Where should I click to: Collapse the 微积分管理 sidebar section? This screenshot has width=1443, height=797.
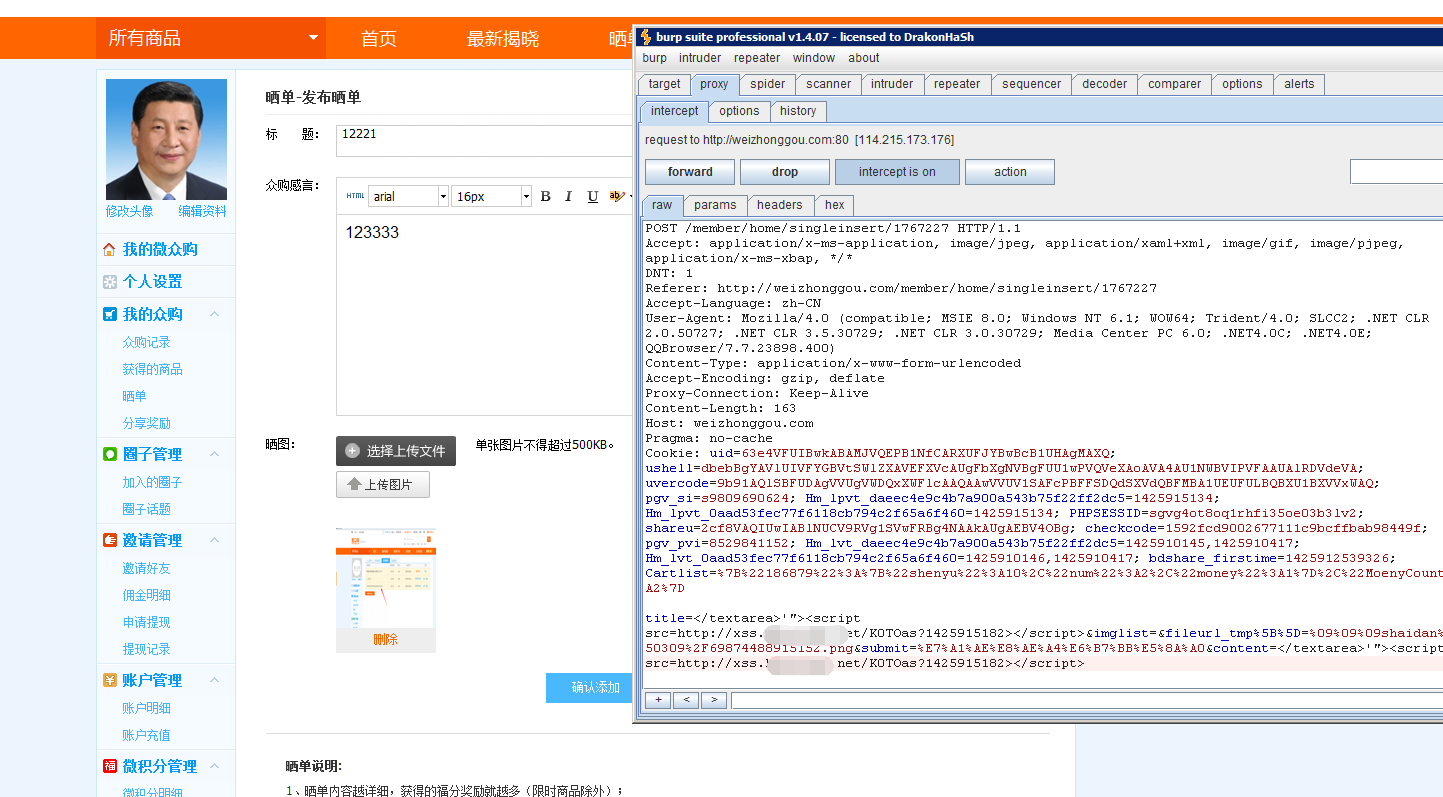point(214,766)
